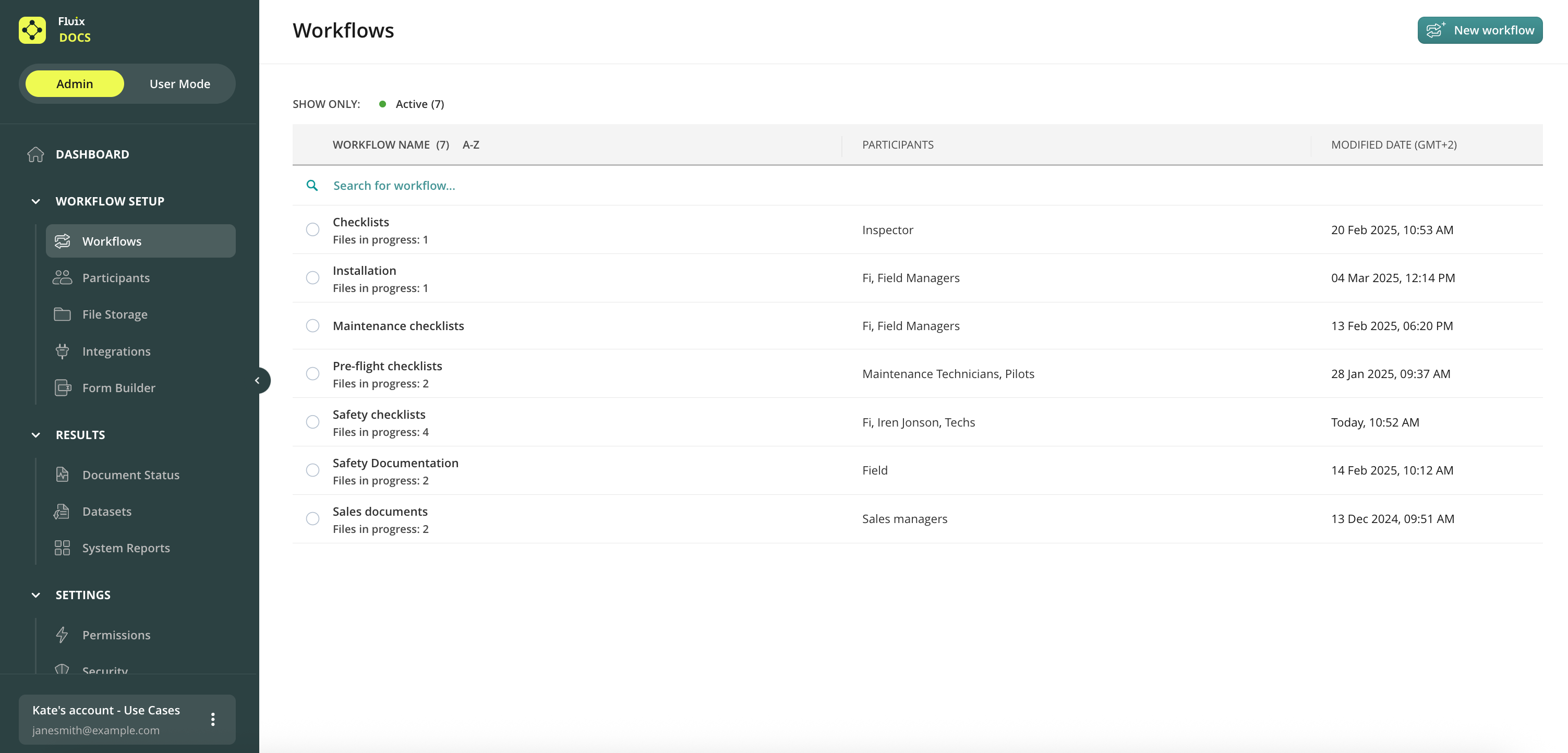This screenshot has width=1568, height=753.
Task: Open the Form Builder icon
Action: pos(63,388)
